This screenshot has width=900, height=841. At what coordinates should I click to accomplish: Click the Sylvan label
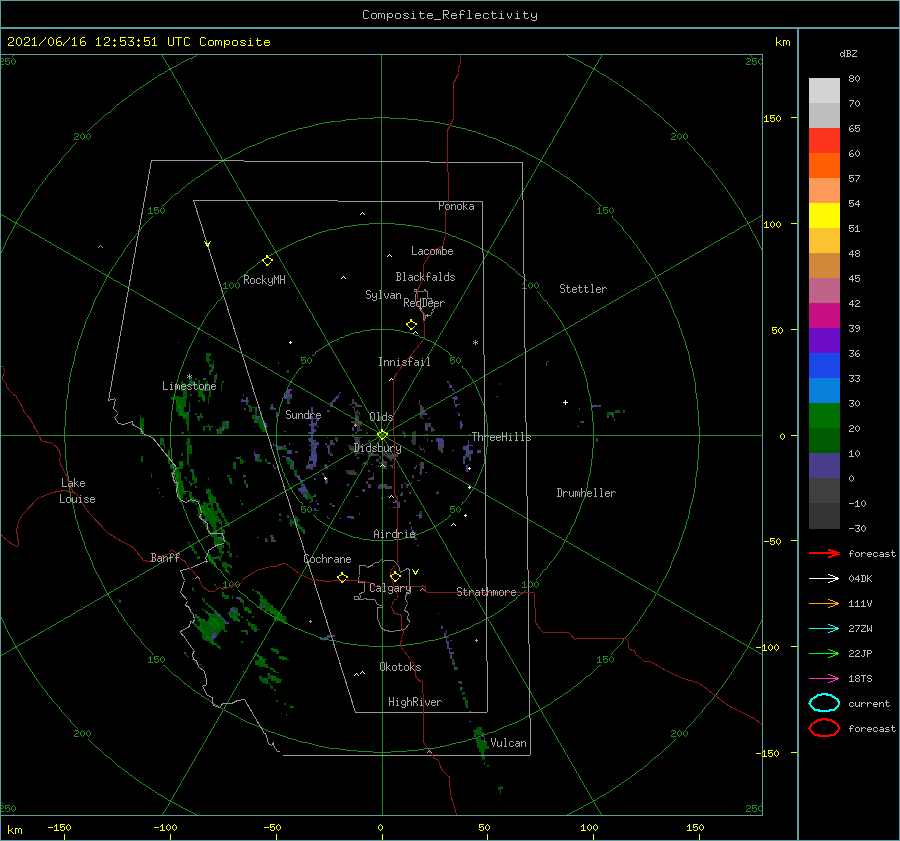[383, 295]
